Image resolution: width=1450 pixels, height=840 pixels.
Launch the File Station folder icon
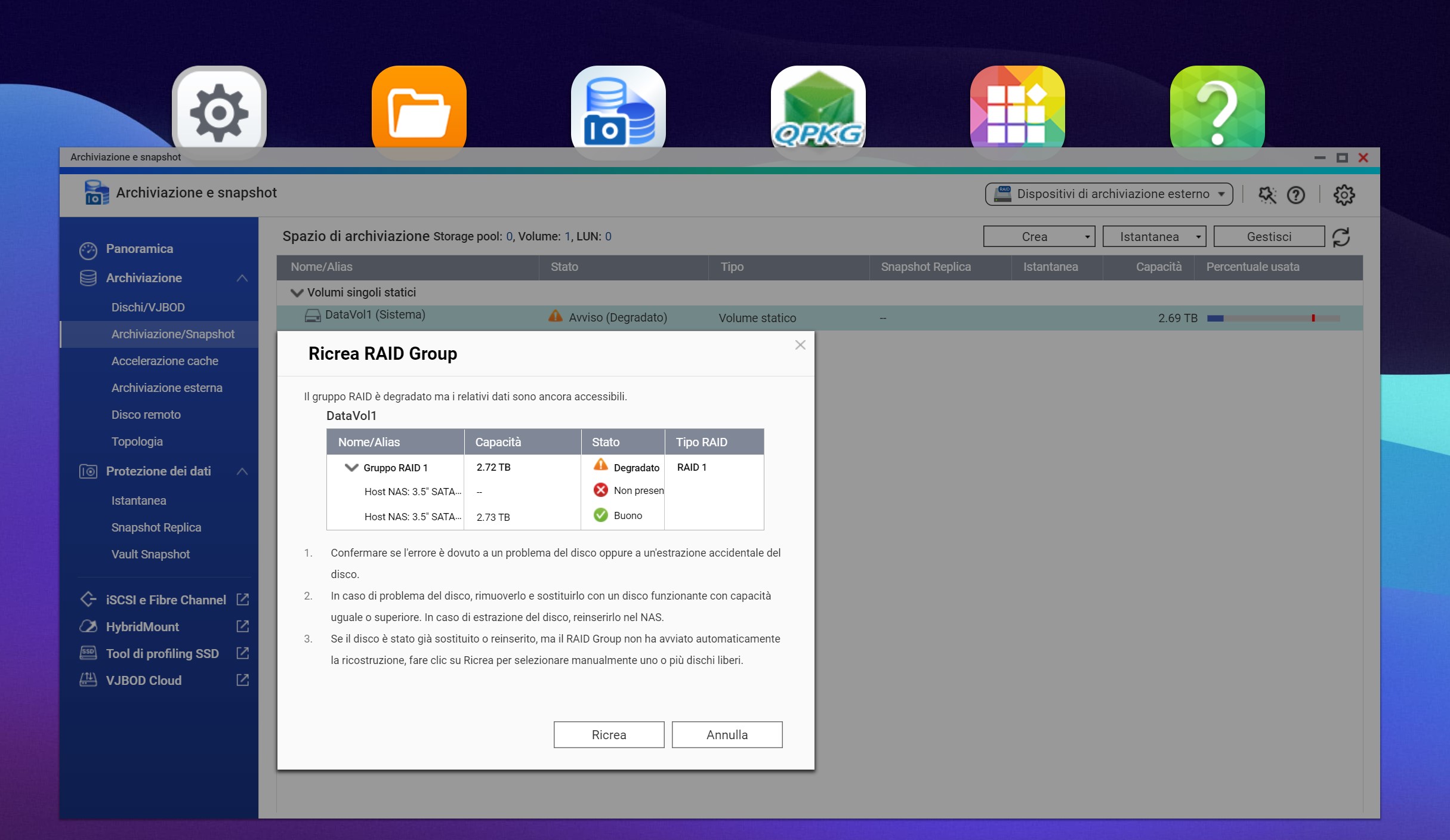pos(419,112)
